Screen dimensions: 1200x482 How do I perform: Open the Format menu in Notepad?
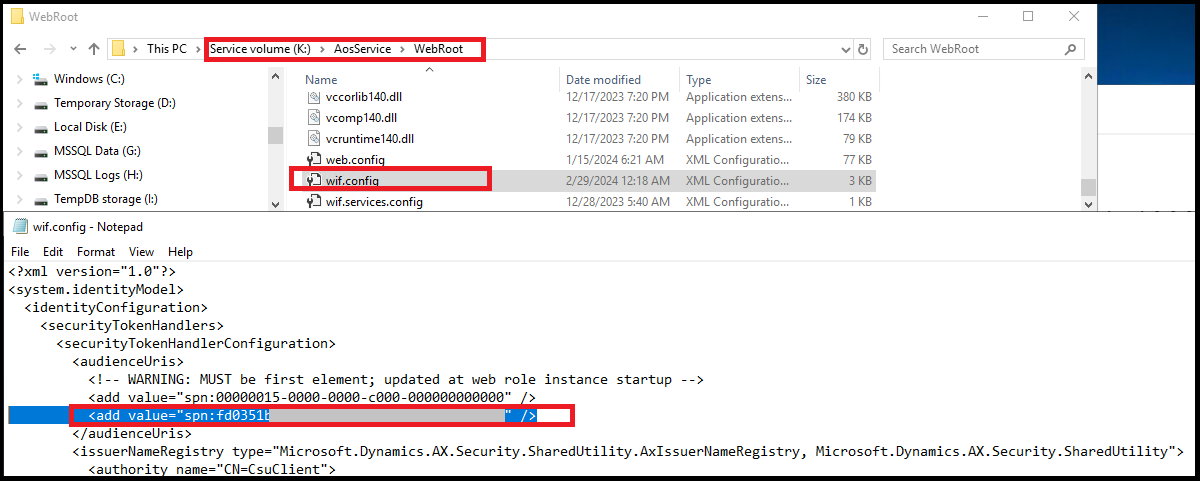[96, 252]
